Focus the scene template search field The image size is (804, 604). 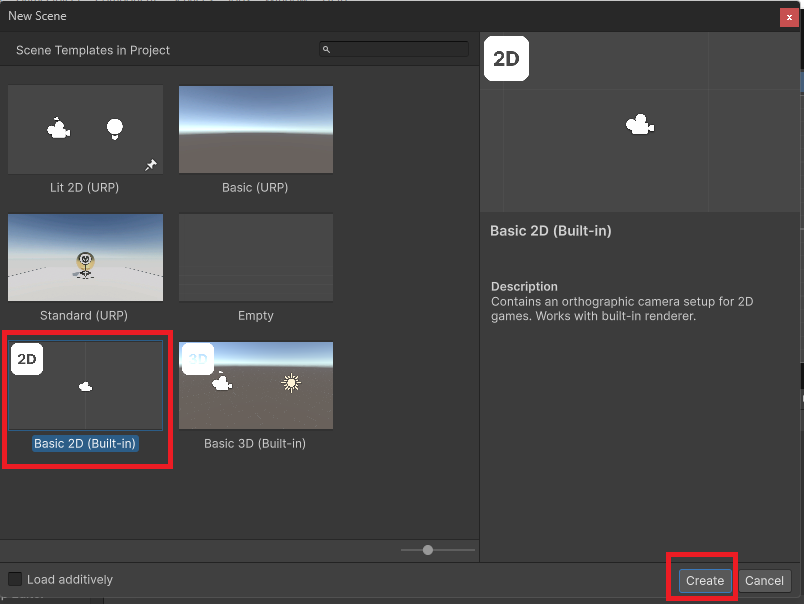pyautogui.click(x=394, y=49)
